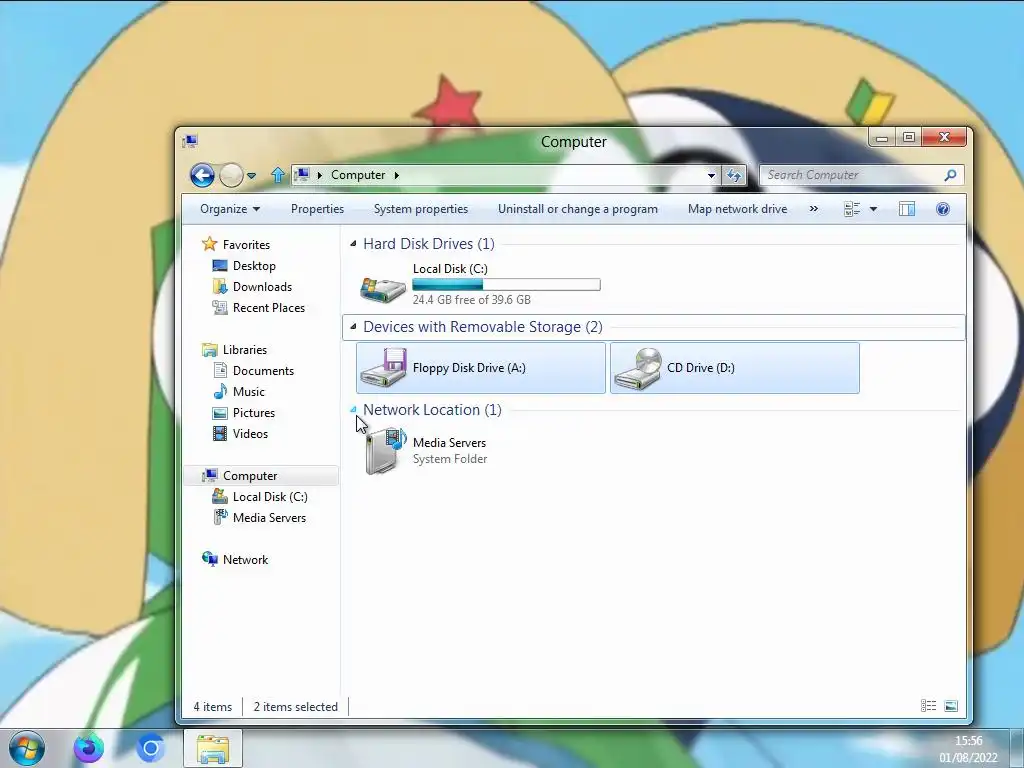
Task: Click Properties in the command bar
Action: pos(317,209)
